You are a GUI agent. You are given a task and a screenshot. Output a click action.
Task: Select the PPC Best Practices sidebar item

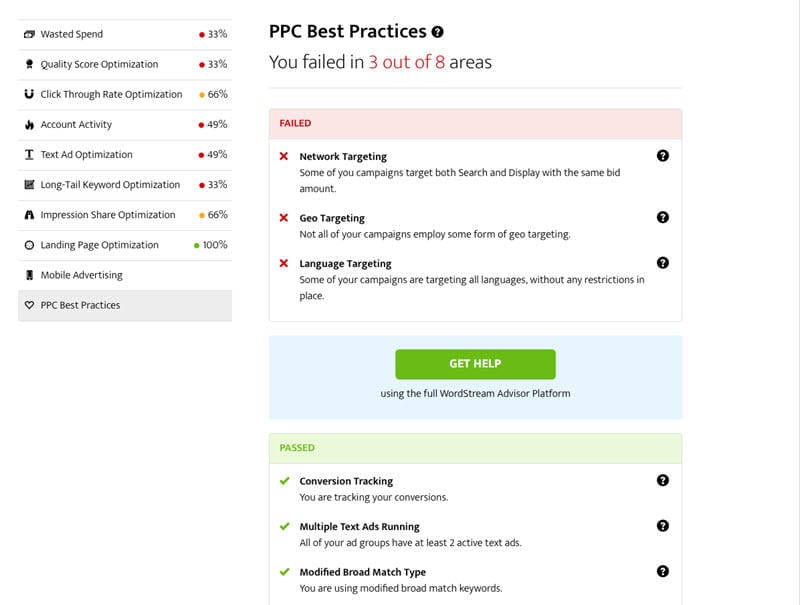click(125, 305)
